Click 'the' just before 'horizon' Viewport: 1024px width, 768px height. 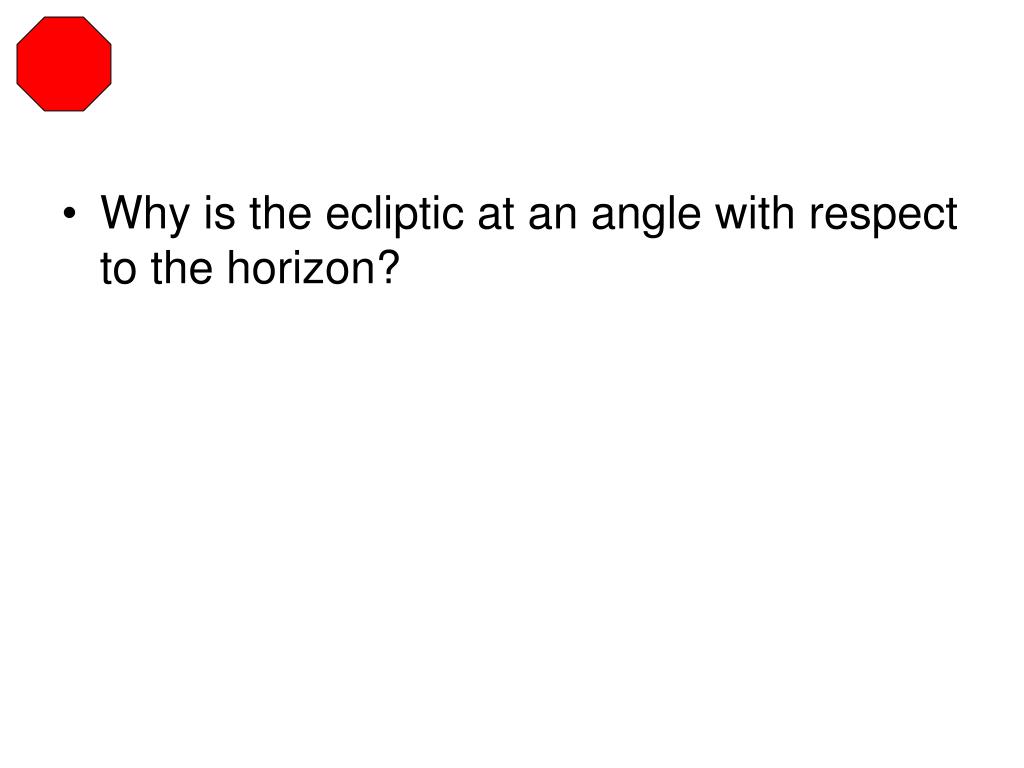[182, 268]
